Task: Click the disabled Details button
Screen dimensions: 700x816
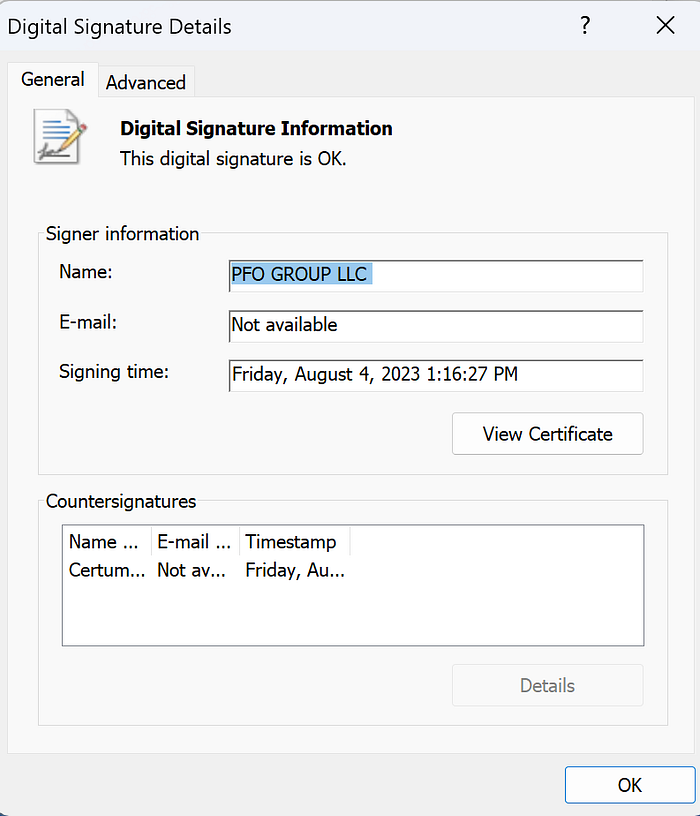Action: [547, 685]
